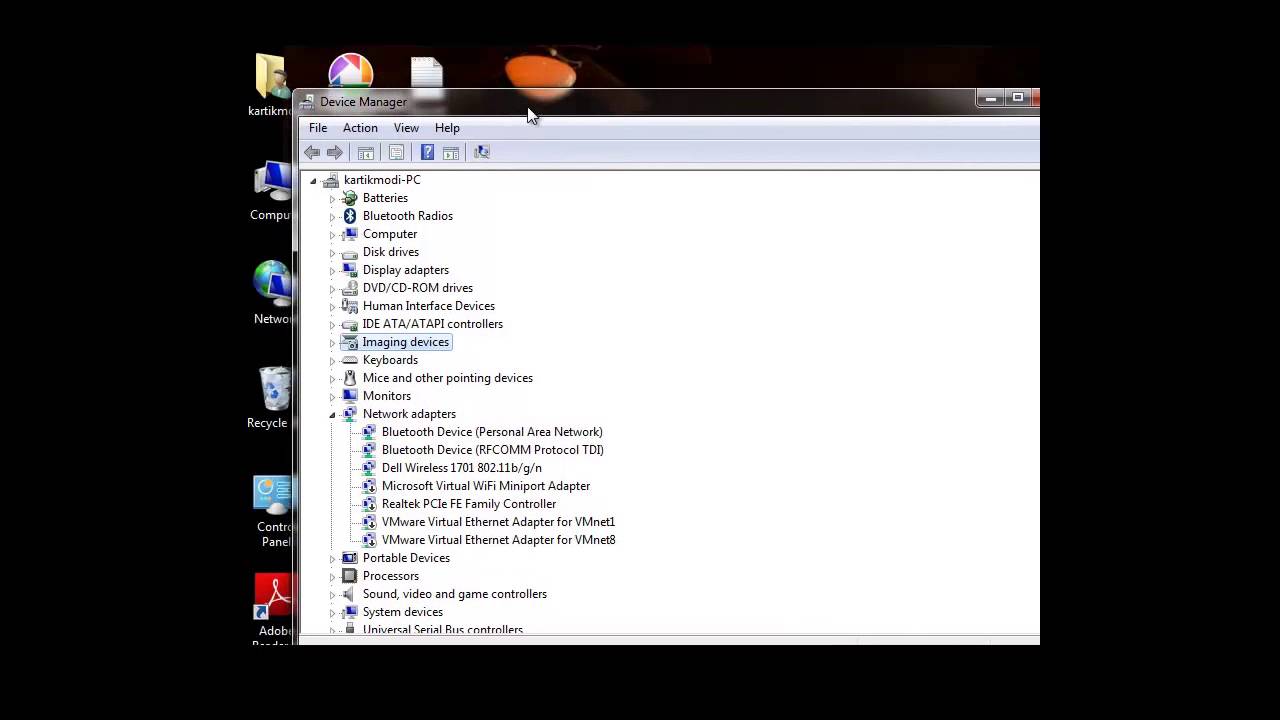Viewport: 1280px width, 720px height.
Task: Click Scan for hardware changes icon
Action: [x=482, y=152]
